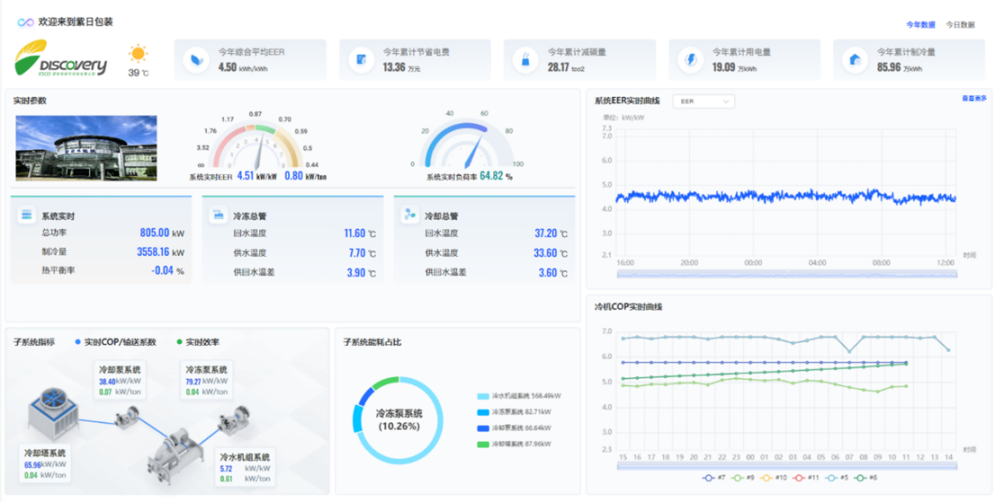The image size is (995, 503).
Task: Toggle the #7 series in COP legend
Action: pyautogui.click(x=713, y=478)
